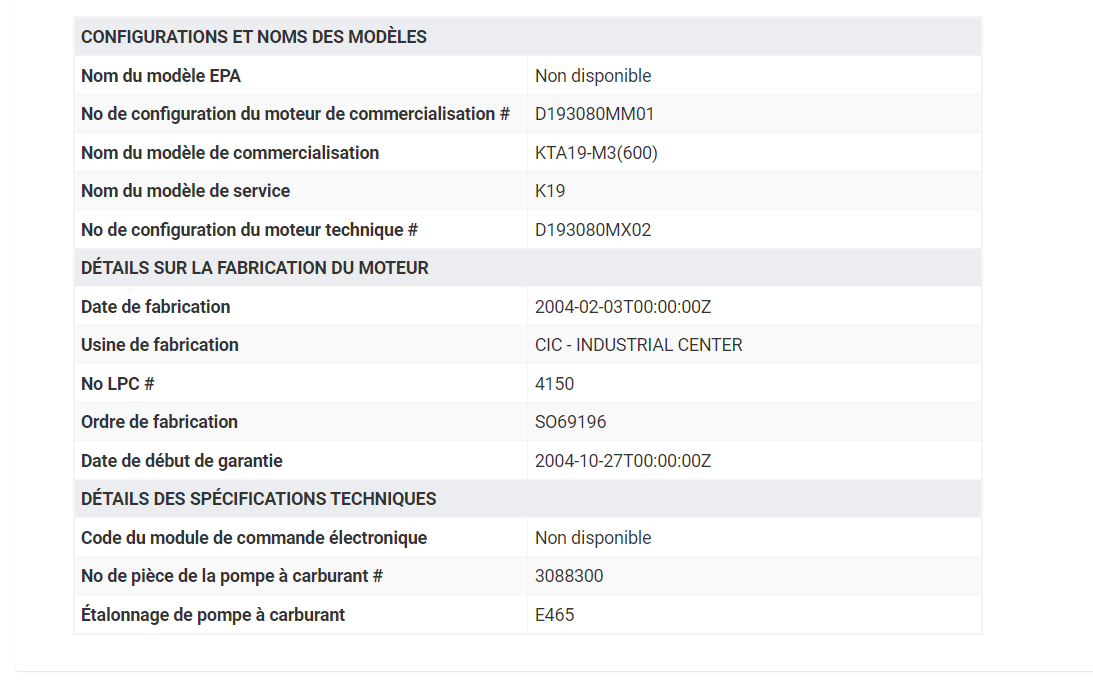This screenshot has height=684, width=1093.
Task: Select the plant value CIC - INDUSTRIAL CENTER
Action: click(x=639, y=345)
